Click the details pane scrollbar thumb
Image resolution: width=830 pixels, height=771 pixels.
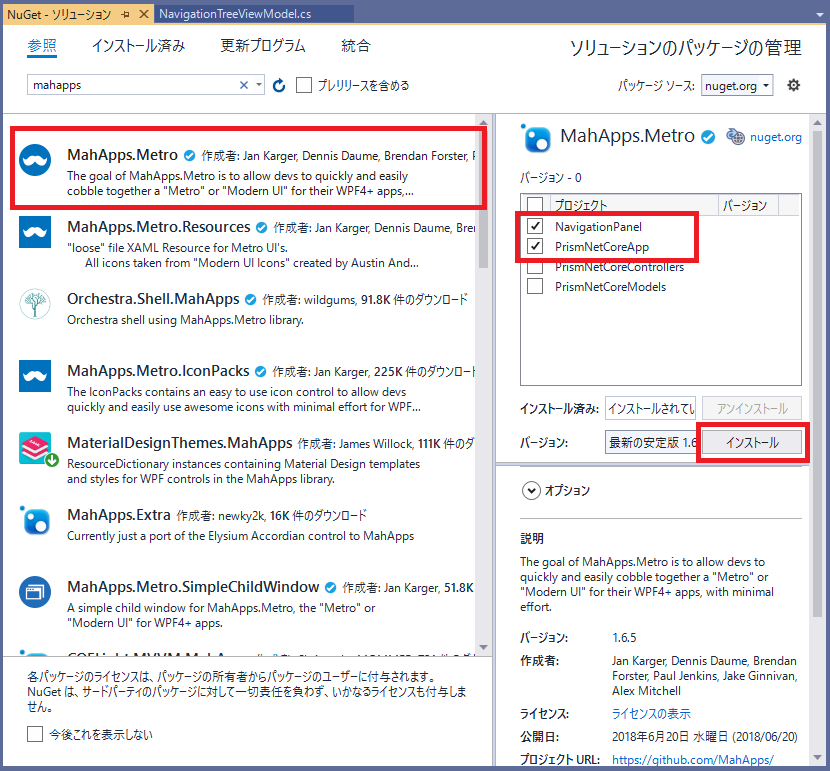[817, 376]
